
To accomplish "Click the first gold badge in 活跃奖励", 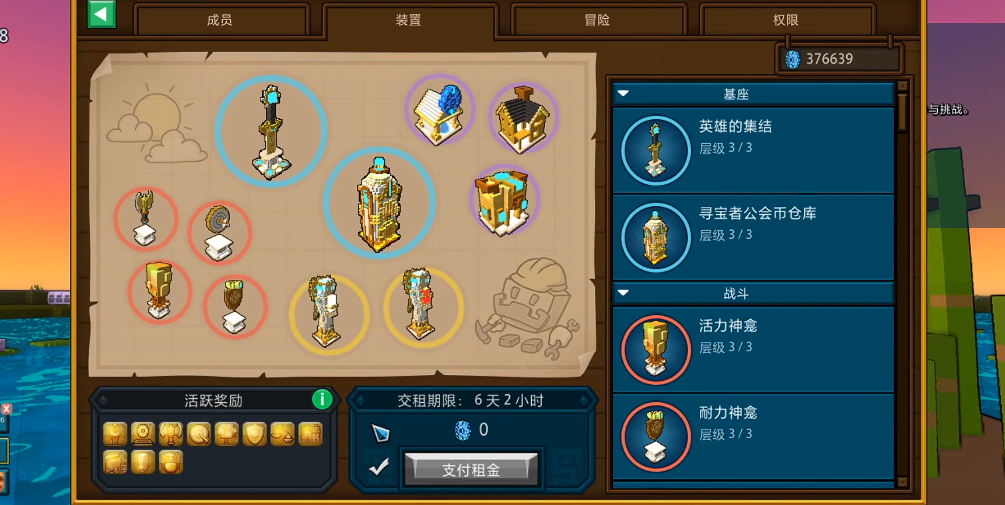I will coord(115,435).
